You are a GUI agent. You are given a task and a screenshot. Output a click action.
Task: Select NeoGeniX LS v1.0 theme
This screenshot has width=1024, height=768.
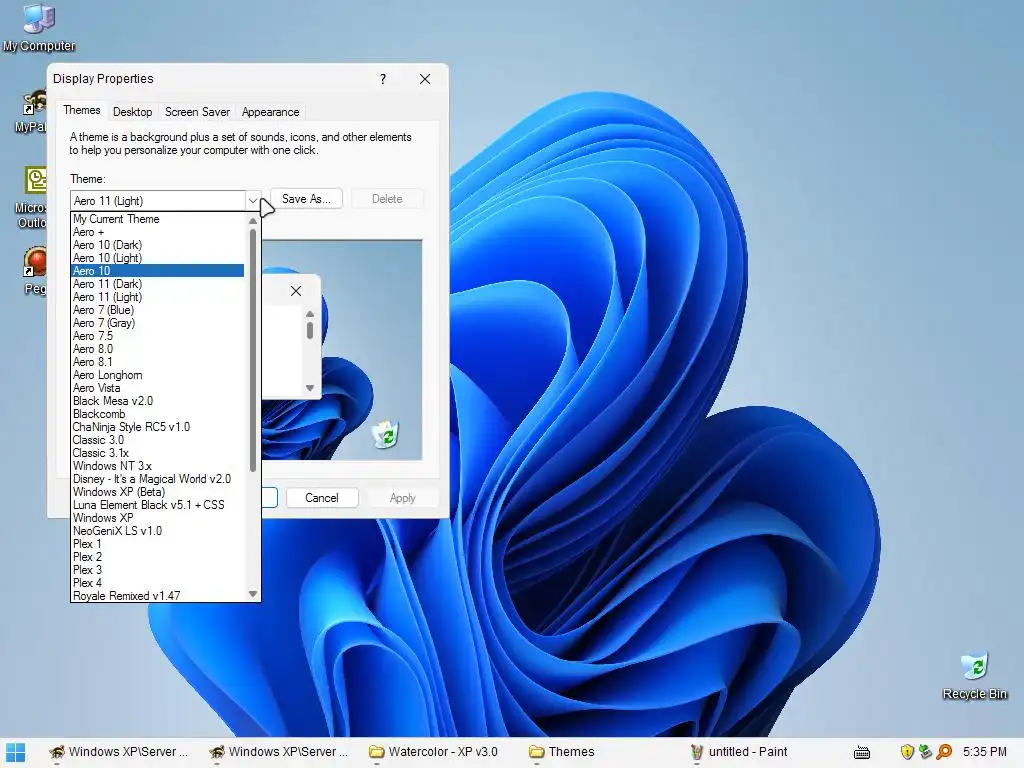(157, 531)
